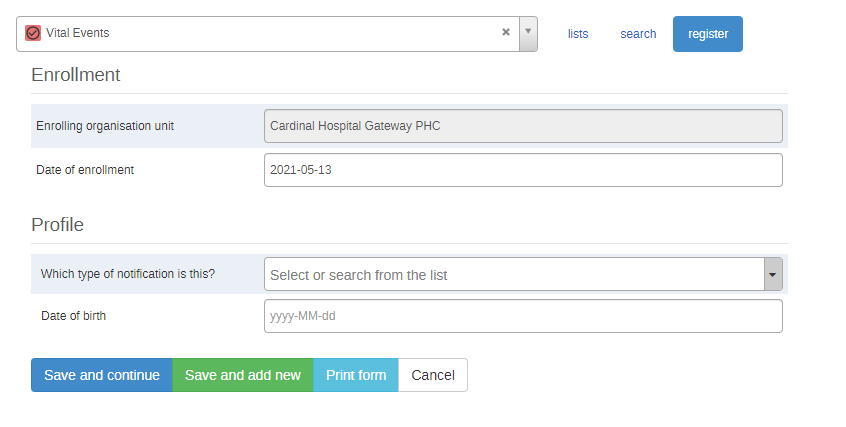The width and height of the screenshot is (846, 427).
Task: Click the Enrolling organisation unit field
Action: click(523, 126)
